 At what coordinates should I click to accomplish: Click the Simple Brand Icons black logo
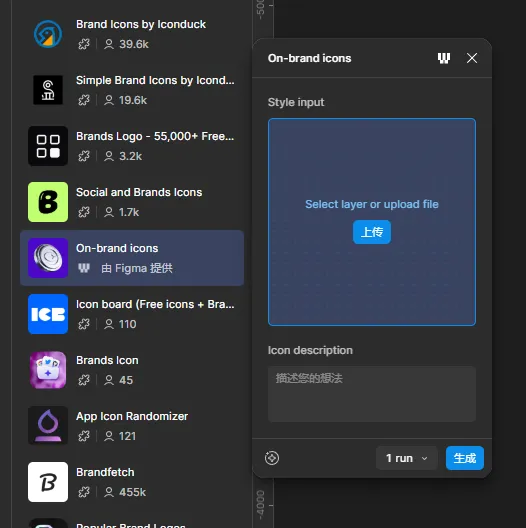click(48, 90)
